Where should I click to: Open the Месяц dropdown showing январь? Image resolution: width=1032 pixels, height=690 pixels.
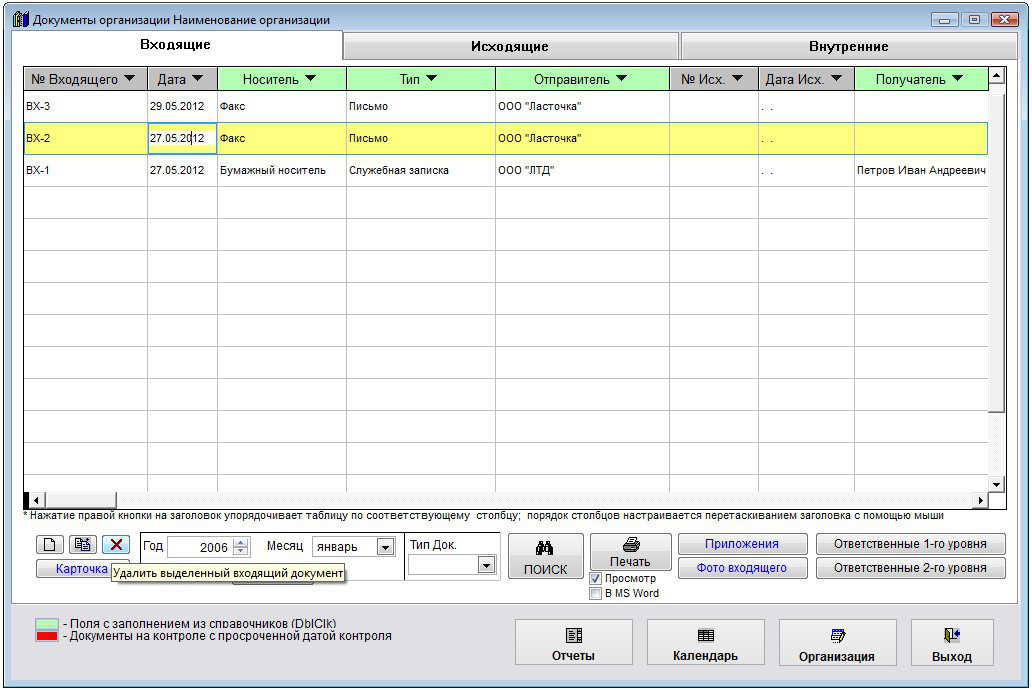pyautogui.click(x=385, y=546)
